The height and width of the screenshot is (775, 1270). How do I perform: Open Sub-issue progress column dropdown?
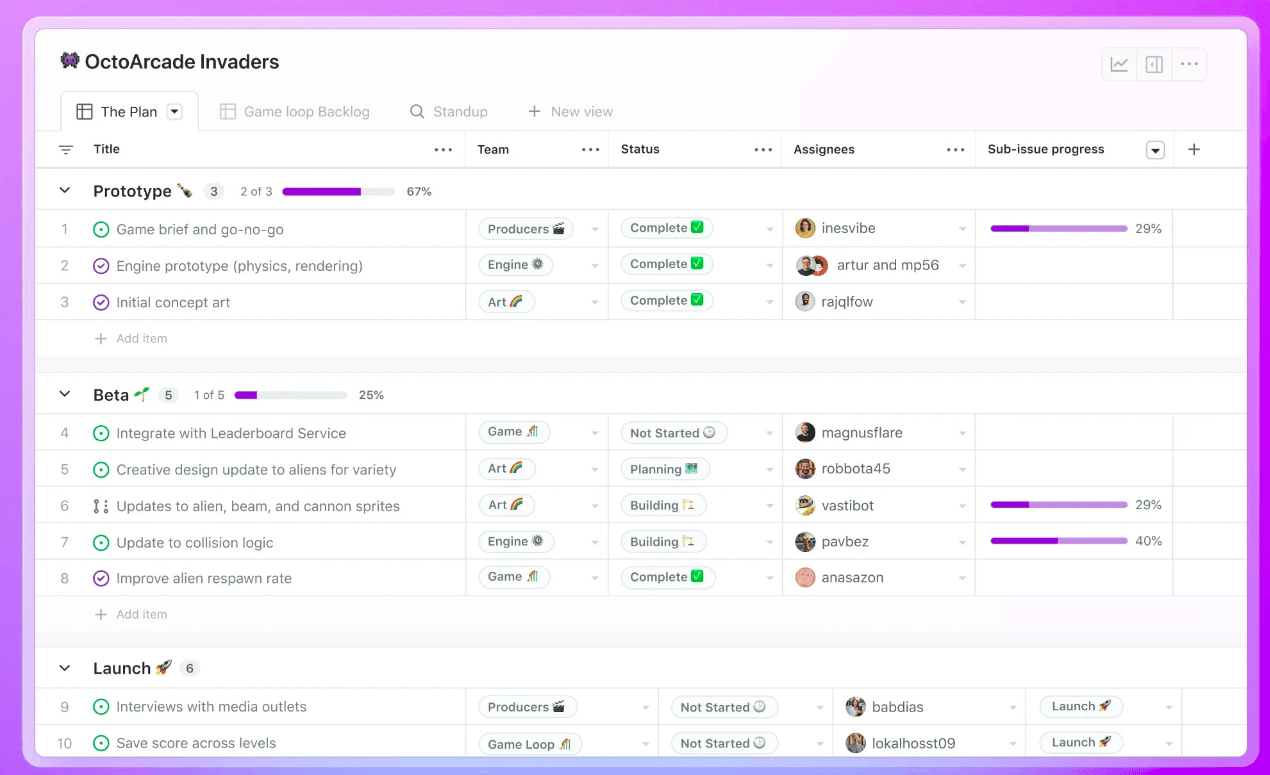tap(1155, 150)
